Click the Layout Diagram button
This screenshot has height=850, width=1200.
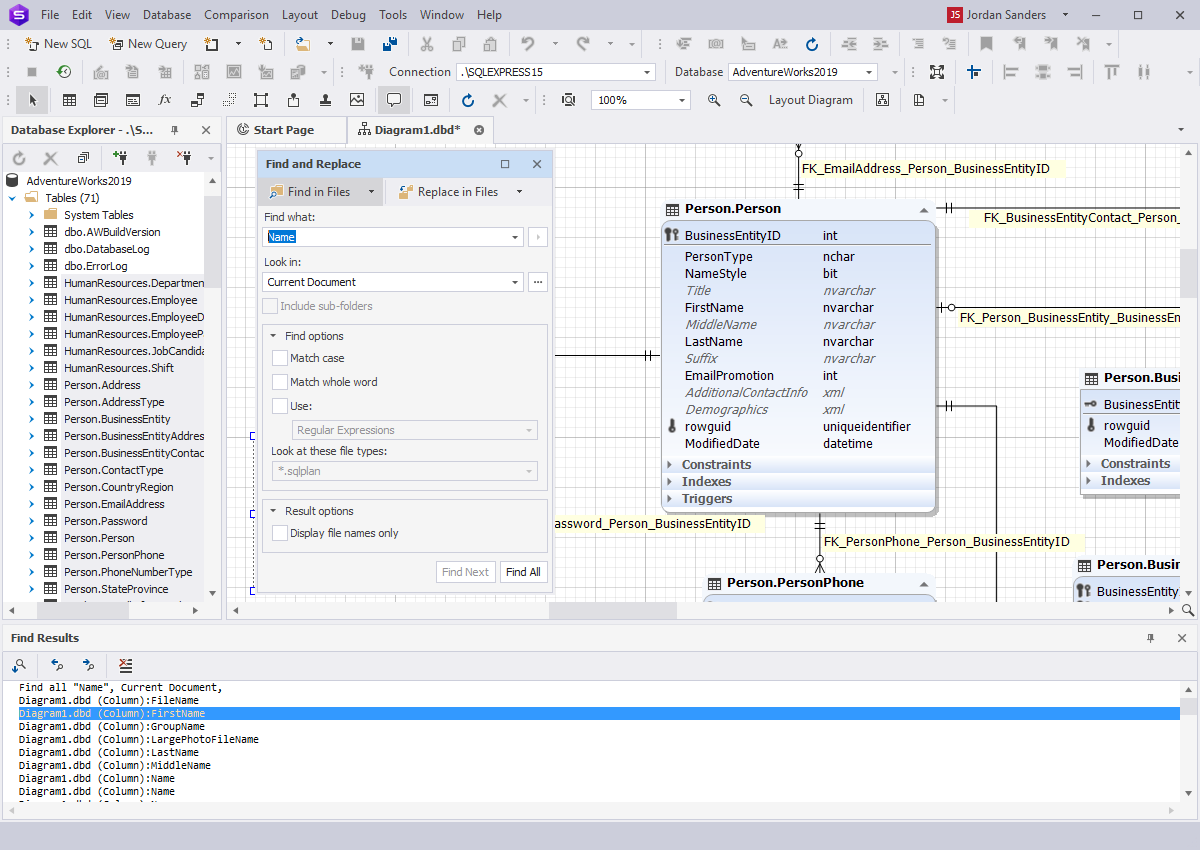(x=811, y=100)
